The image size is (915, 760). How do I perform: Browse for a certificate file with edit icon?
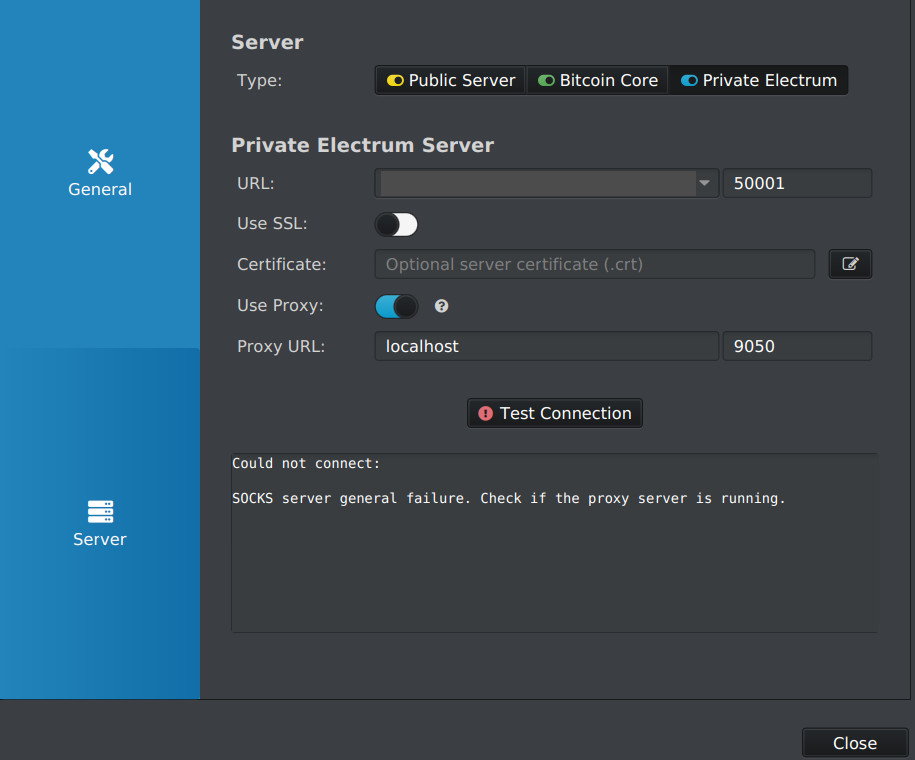(x=850, y=264)
